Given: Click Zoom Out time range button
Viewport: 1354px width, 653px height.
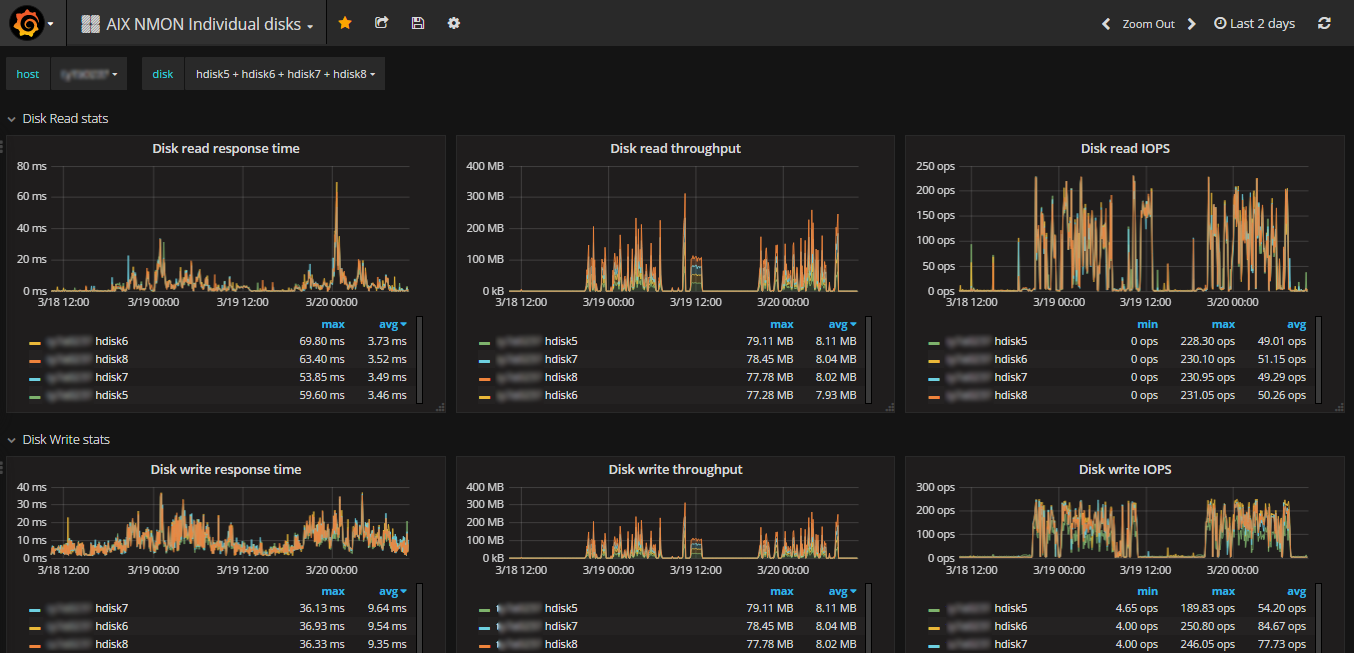Looking at the screenshot, I should (1148, 24).
